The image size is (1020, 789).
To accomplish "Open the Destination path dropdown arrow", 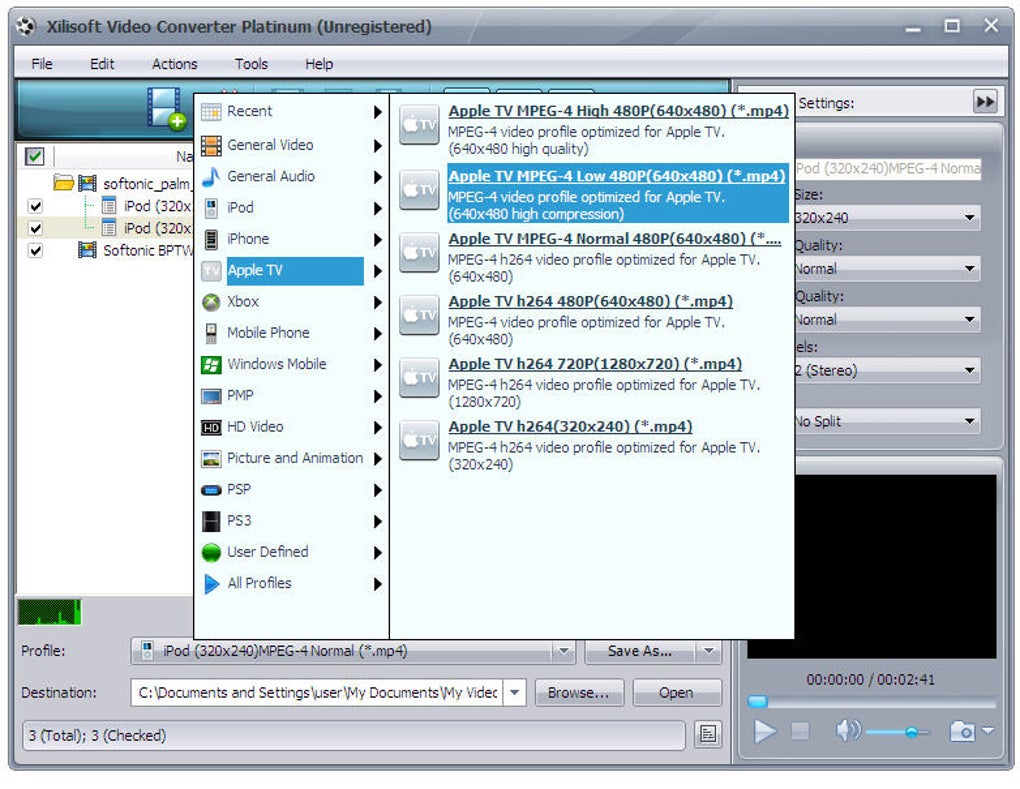I will [515, 693].
